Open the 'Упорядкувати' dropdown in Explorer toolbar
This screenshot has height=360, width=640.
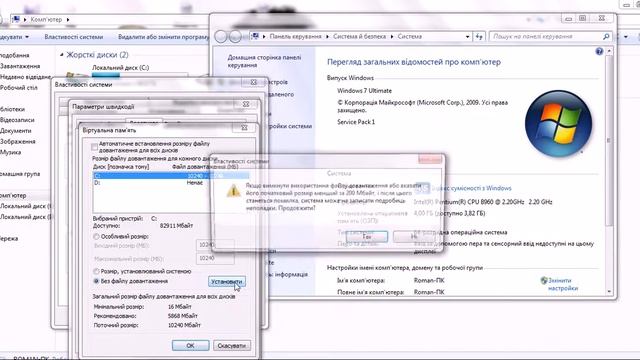point(15,37)
